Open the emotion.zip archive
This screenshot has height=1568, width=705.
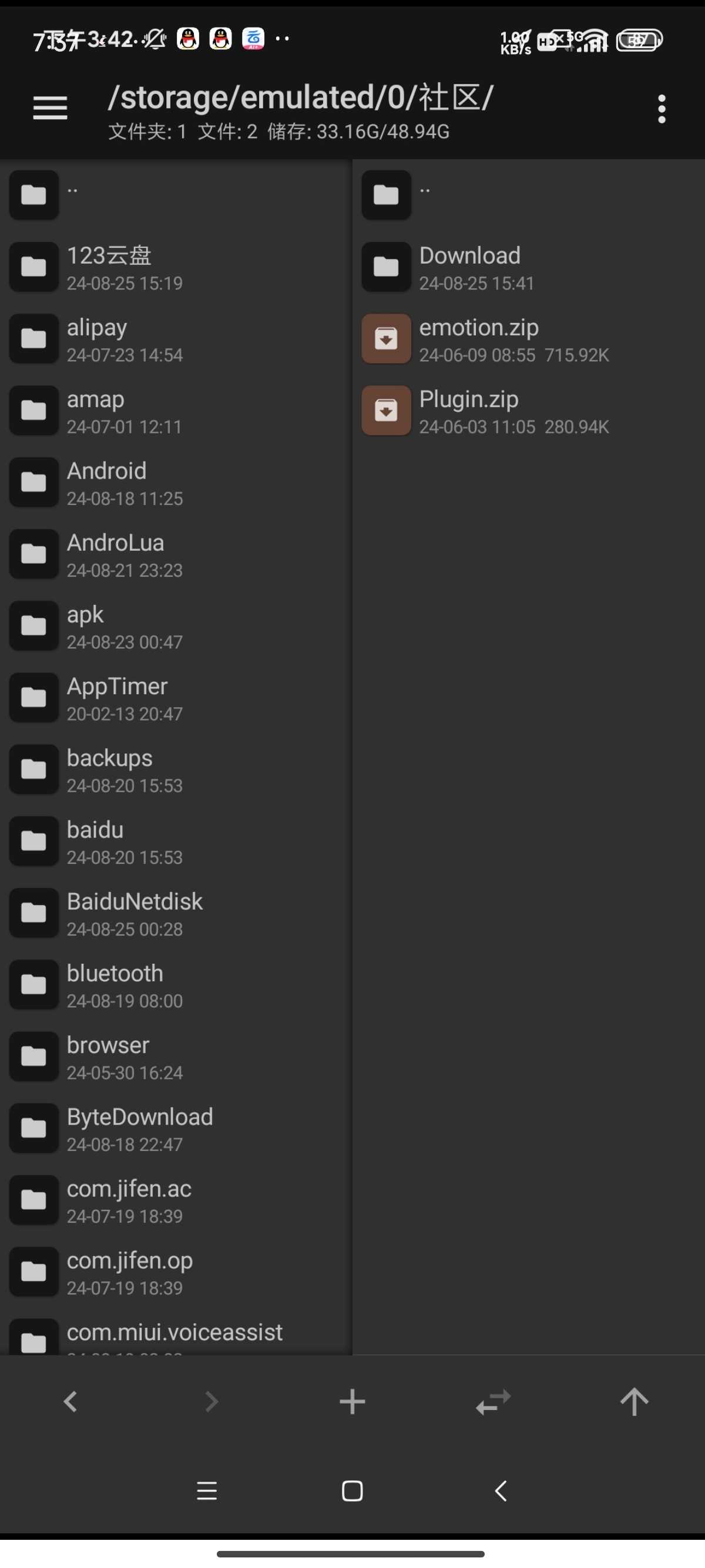pos(528,339)
